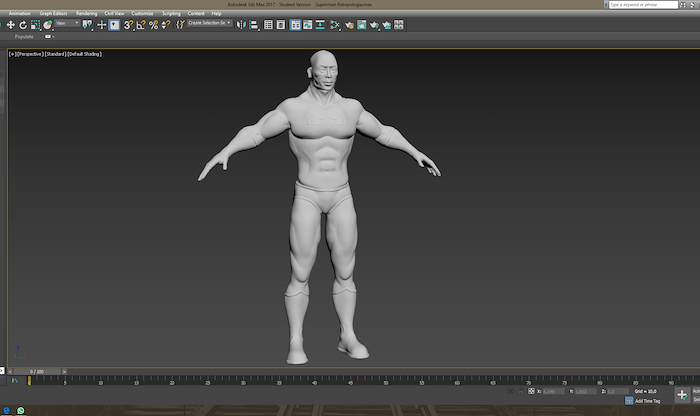The height and width of the screenshot is (416, 700).
Task: Step the time slider back one frame
Action: pos(10,371)
